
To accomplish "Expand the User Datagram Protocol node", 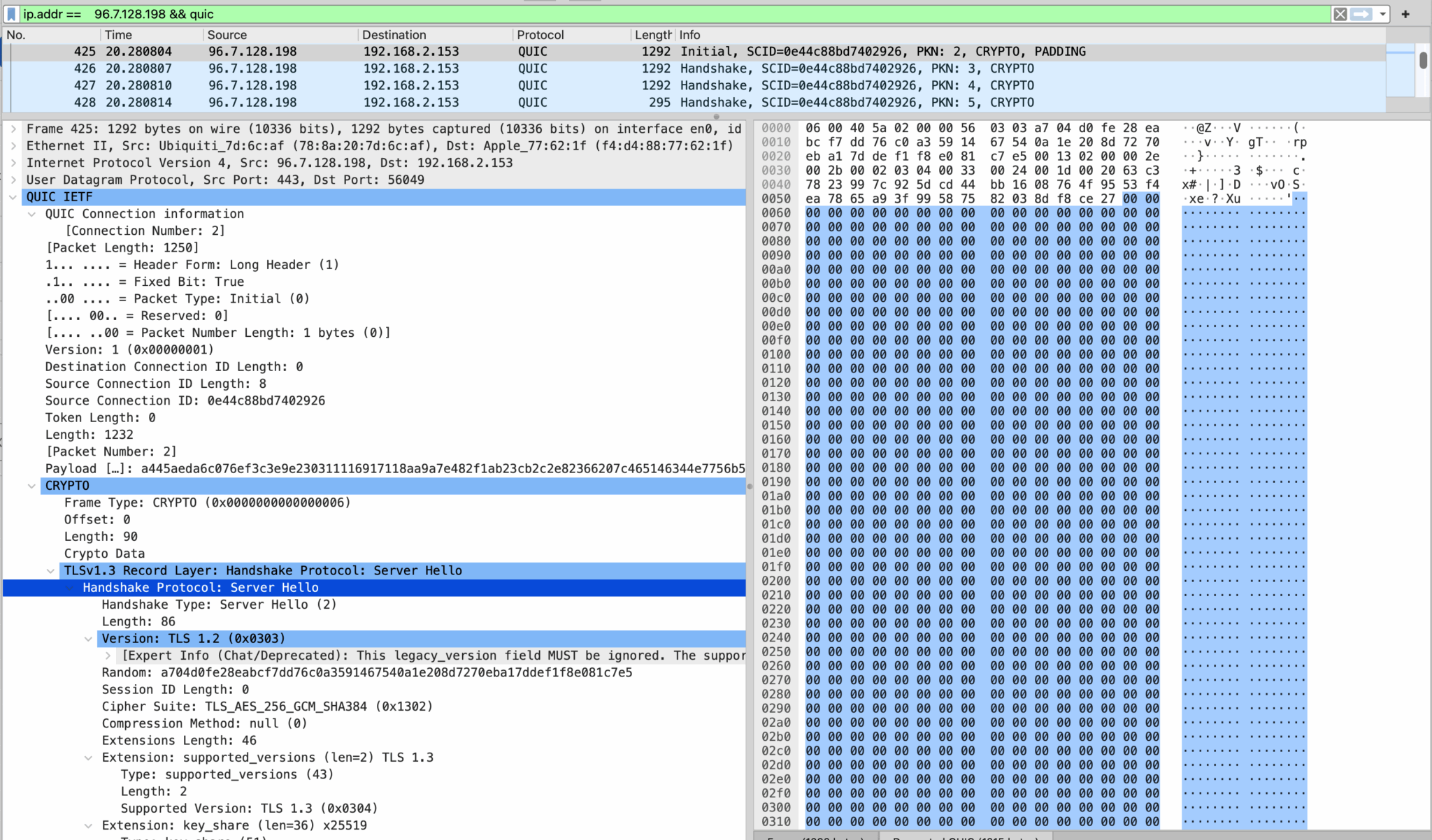I will (13, 180).
